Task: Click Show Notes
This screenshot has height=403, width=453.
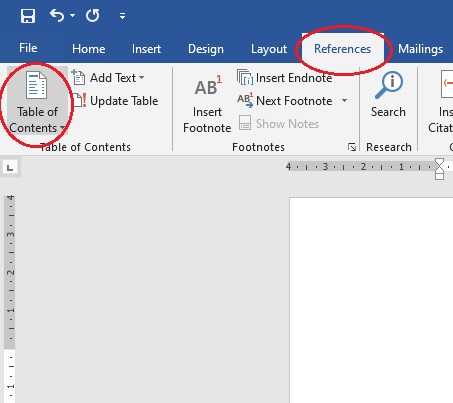Action: tap(279, 124)
